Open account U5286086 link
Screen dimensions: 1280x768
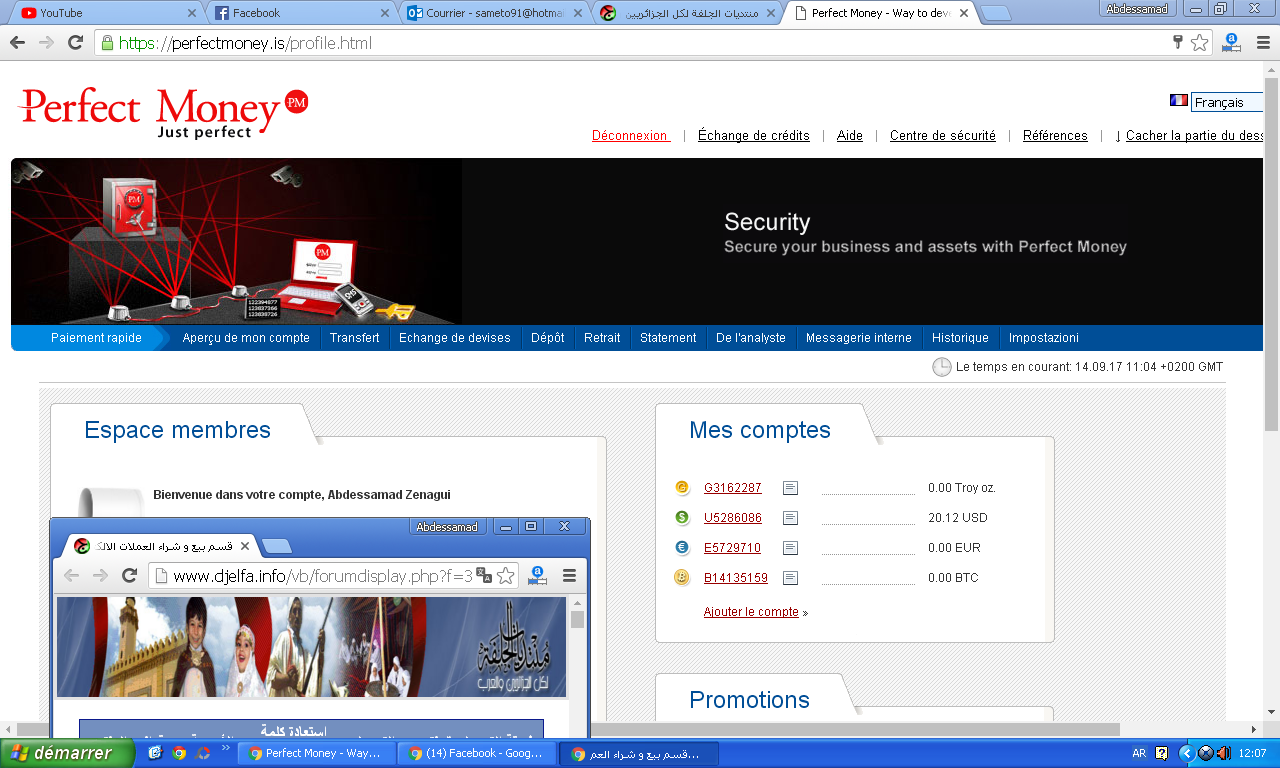[x=733, y=518]
